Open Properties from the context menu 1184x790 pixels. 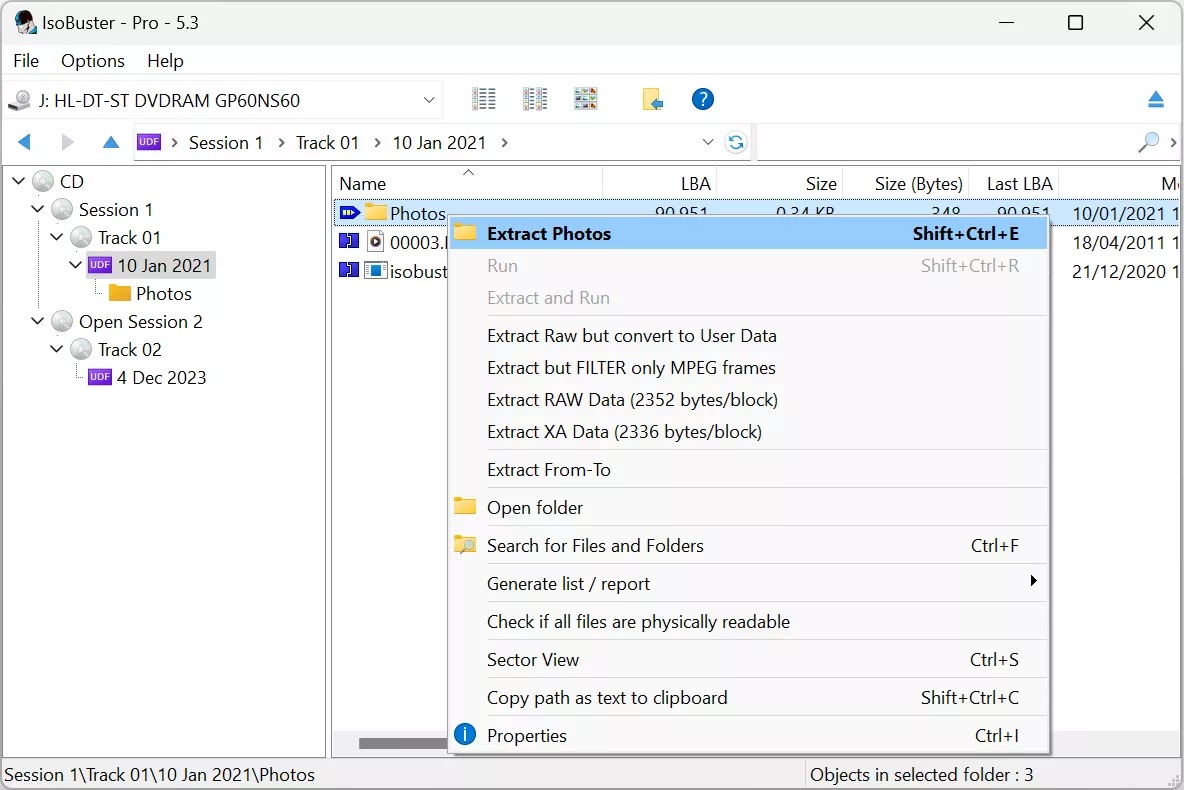527,734
